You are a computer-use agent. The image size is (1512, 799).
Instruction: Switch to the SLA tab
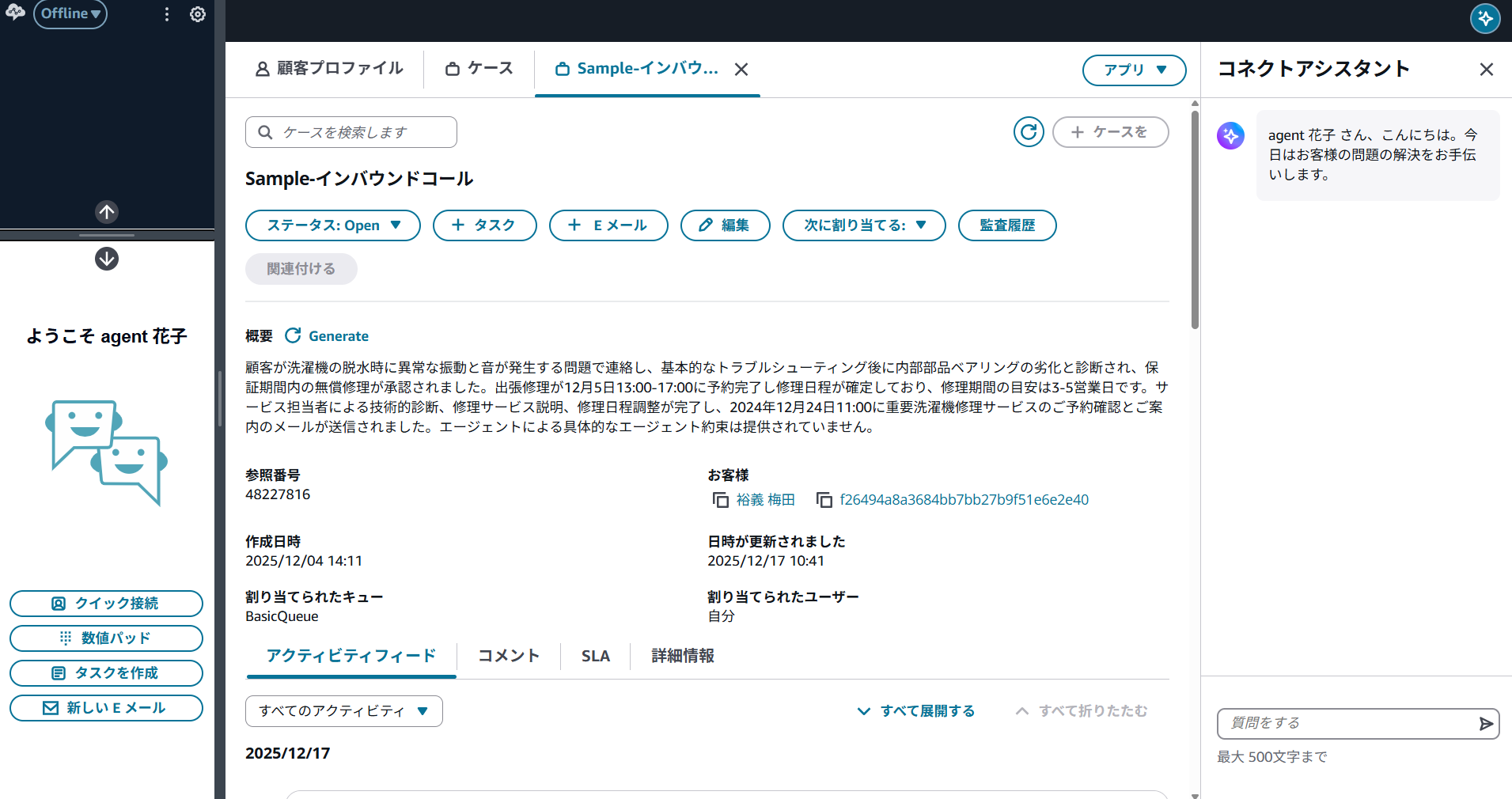596,656
